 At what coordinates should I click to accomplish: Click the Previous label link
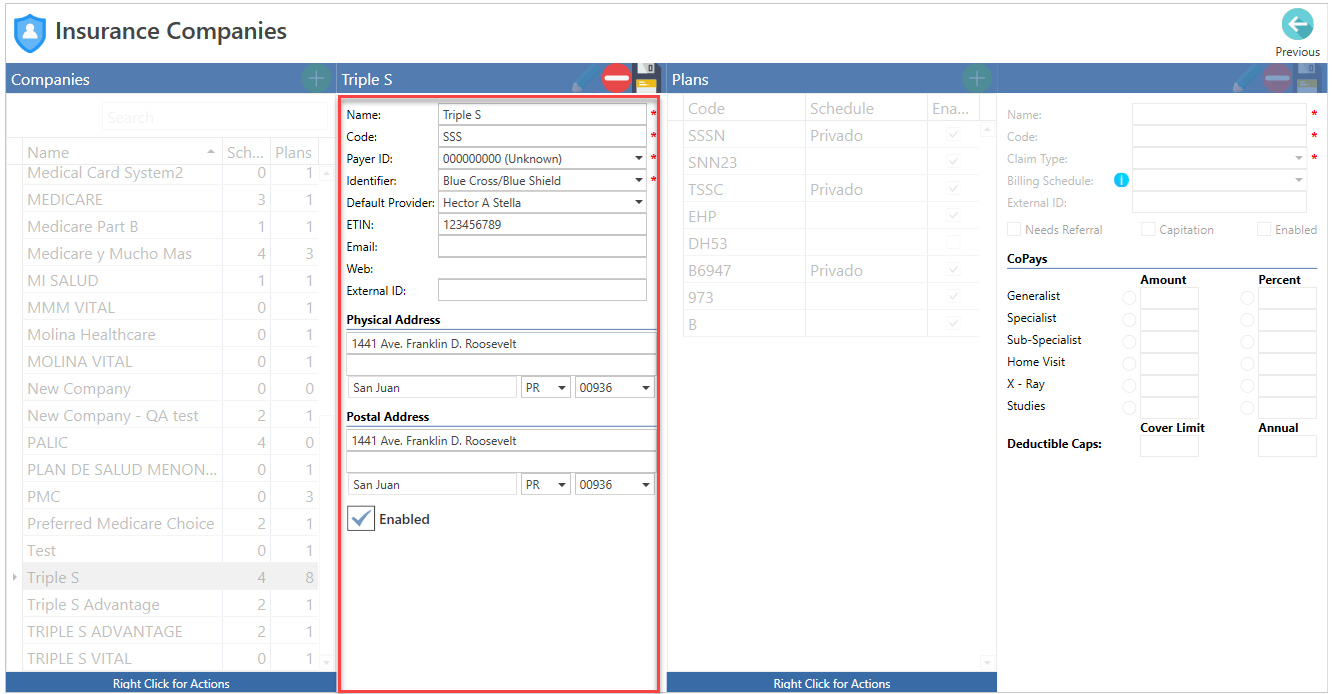pyautogui.click(x=1297, y=52)
